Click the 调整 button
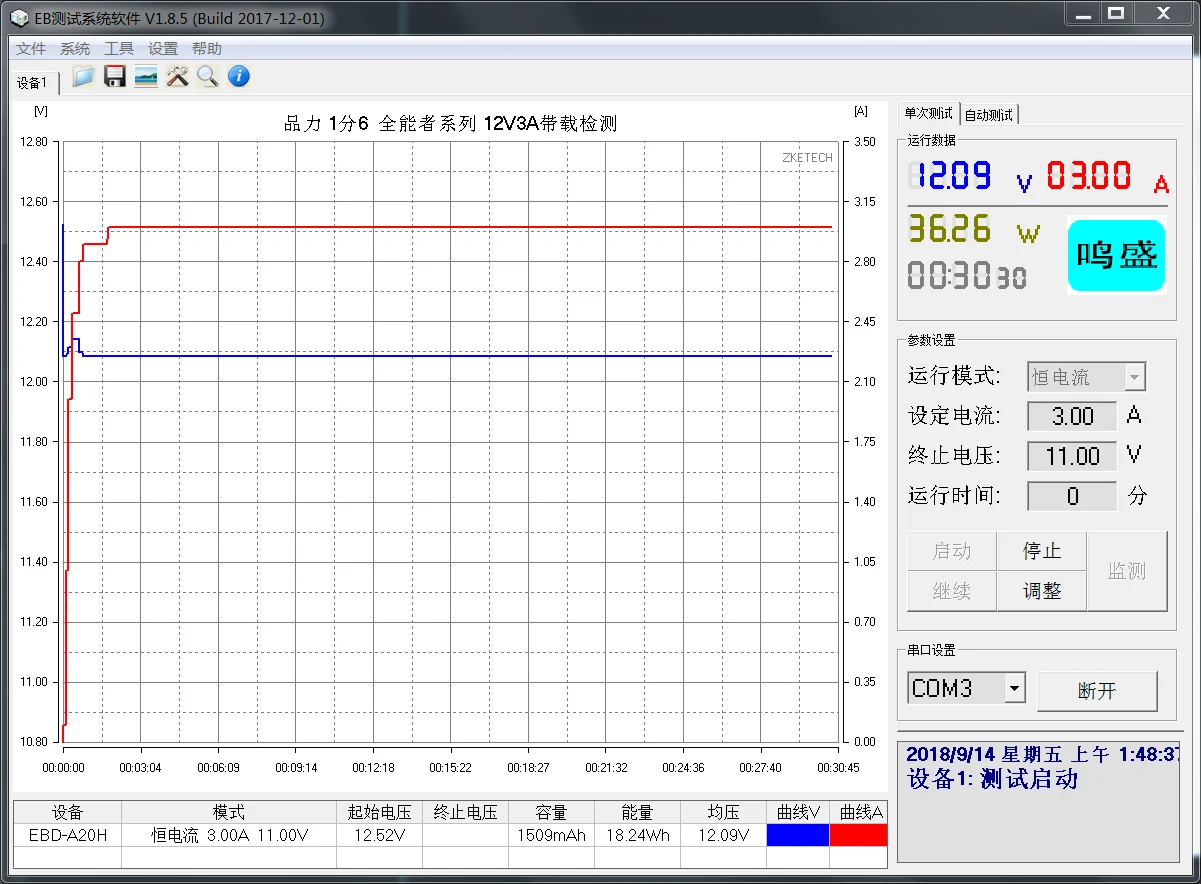Screen dimensions: 1201x884 point(1042,591)
